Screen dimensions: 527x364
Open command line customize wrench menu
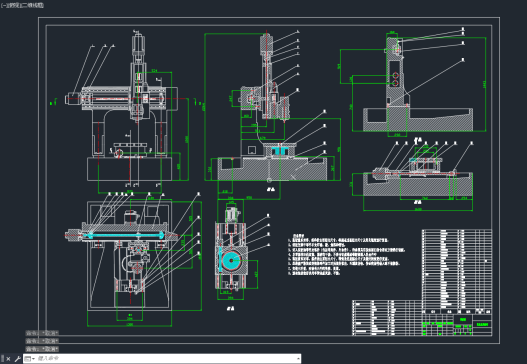click(17, 359)
